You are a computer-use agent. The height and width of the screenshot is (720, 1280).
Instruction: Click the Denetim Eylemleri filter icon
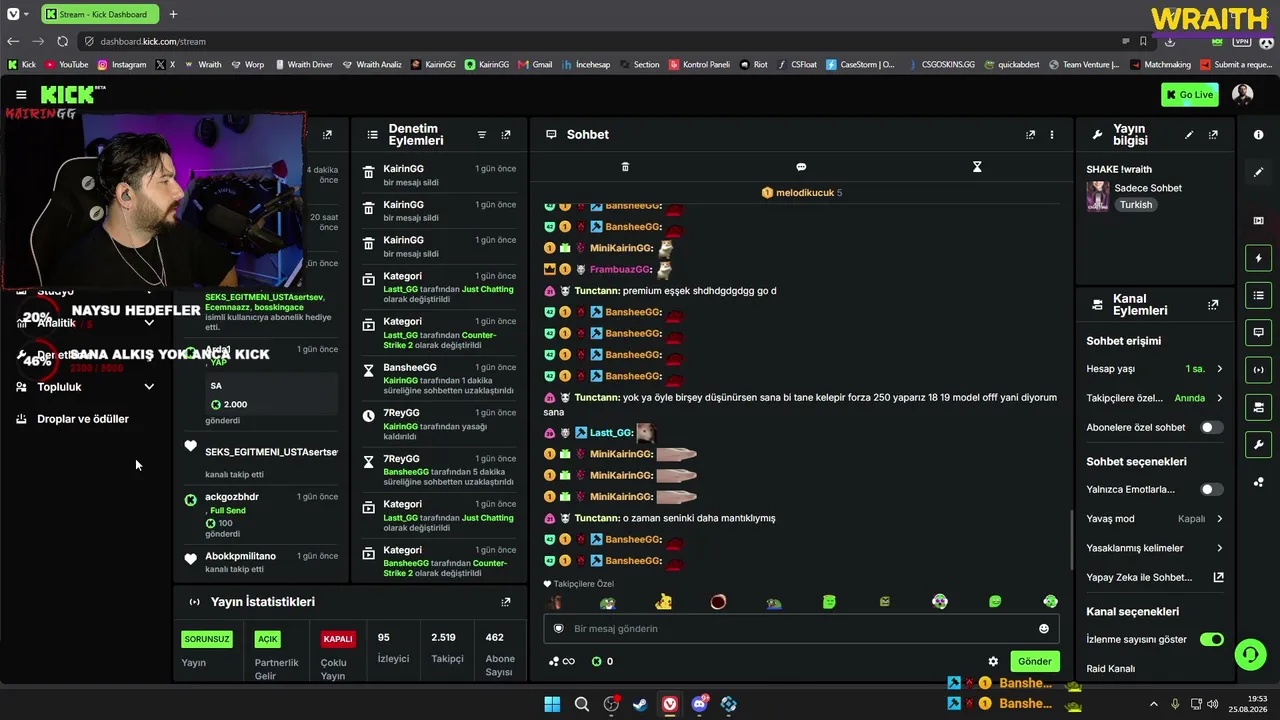(481, 134)
